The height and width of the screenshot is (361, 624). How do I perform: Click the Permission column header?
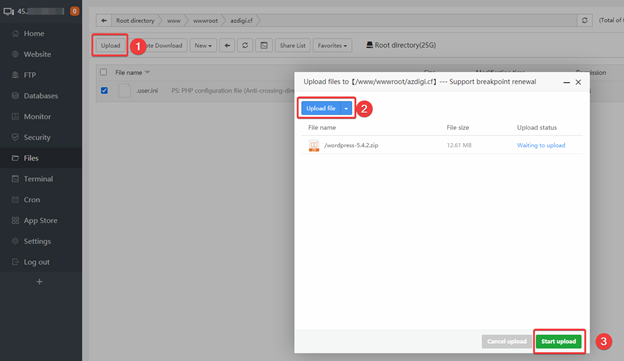coord(591,72)
